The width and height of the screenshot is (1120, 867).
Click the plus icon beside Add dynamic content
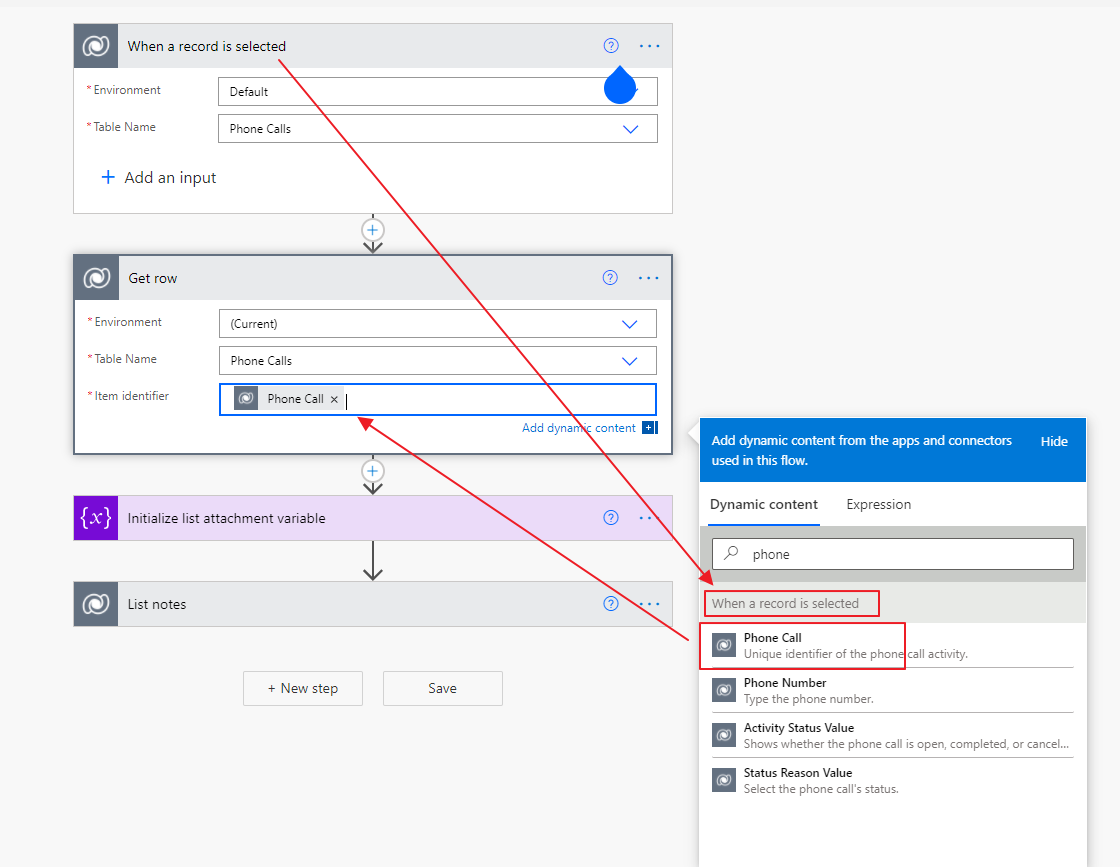click(649, 428)
